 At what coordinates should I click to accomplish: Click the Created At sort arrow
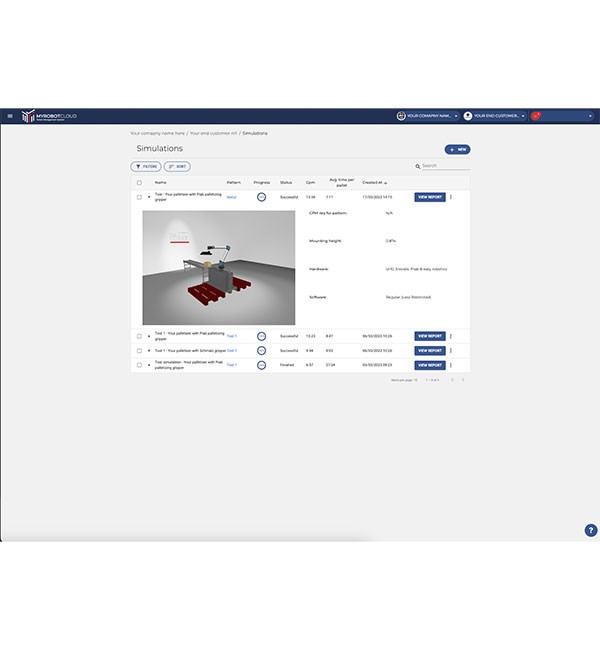coord(386,183)
